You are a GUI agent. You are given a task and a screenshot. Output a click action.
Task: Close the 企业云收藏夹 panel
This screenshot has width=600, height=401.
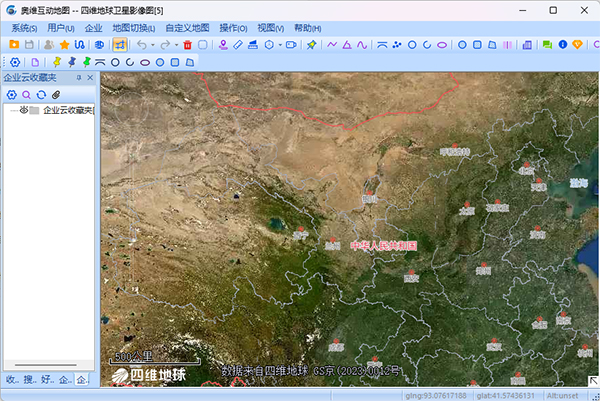[x=90, y=77]
